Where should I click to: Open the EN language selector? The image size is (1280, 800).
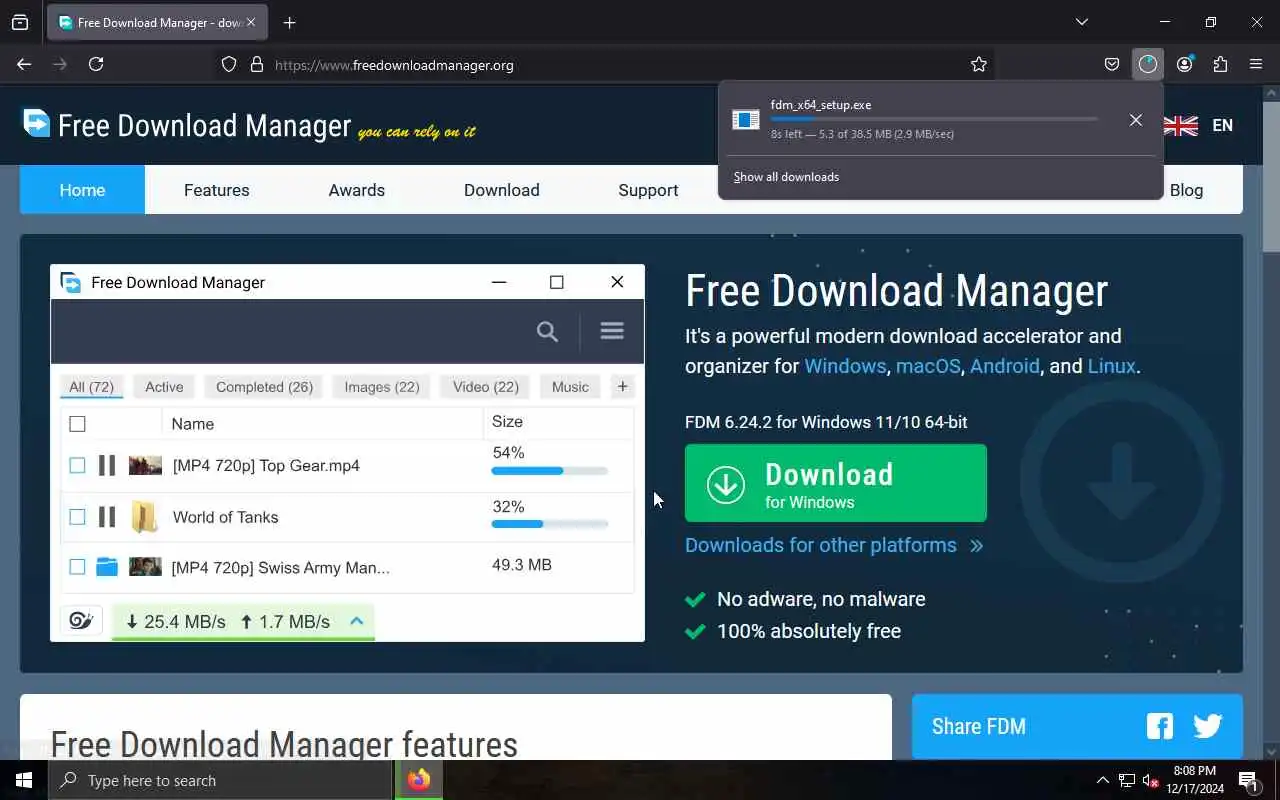pos(1222,125)
